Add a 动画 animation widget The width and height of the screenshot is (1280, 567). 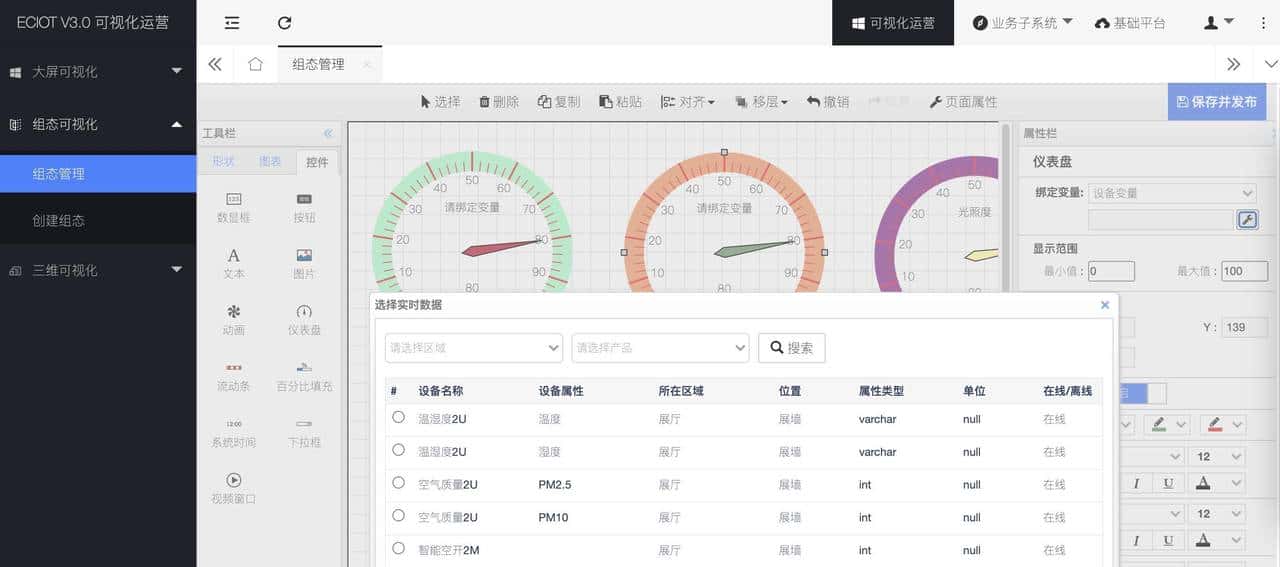(233, 319)
